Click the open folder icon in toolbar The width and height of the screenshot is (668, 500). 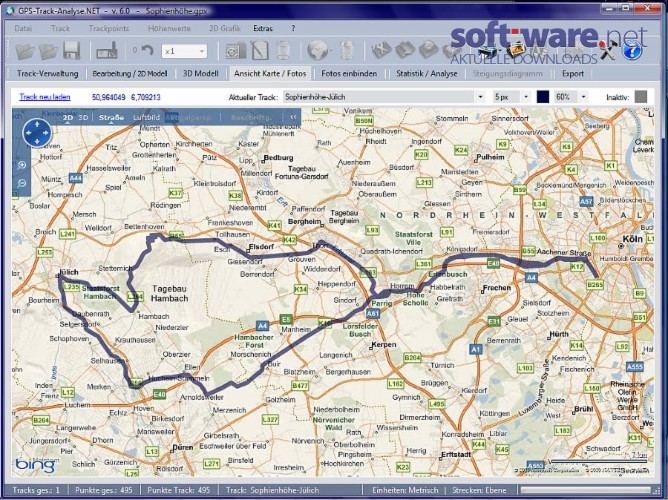click(25, 51)
